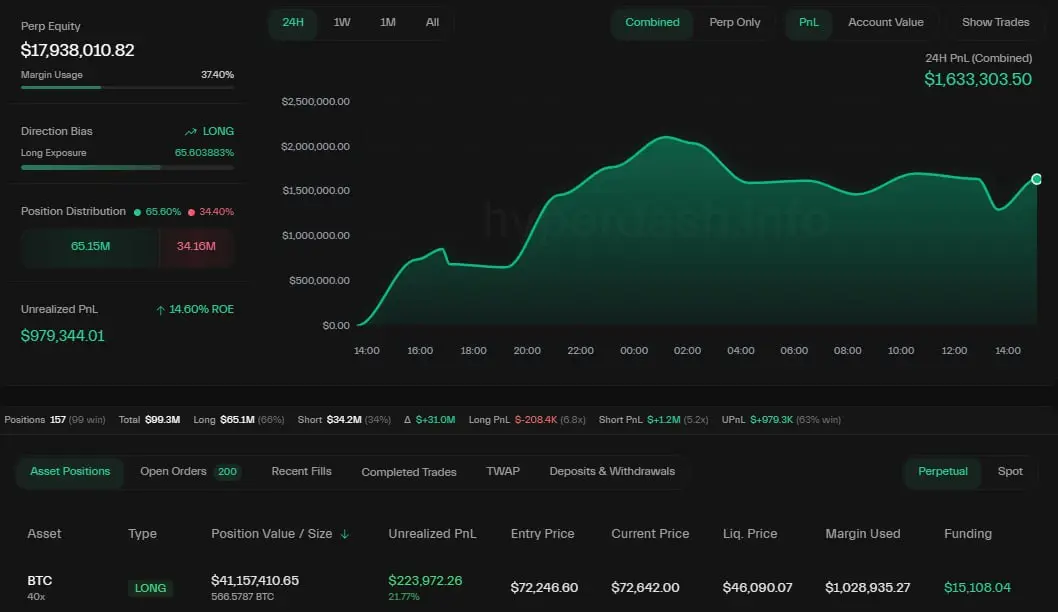The width and height of the screenshot is (1058, 612).
Task: Select PnL chart mode
Action: pyautogui.click(x=808, y=22)
